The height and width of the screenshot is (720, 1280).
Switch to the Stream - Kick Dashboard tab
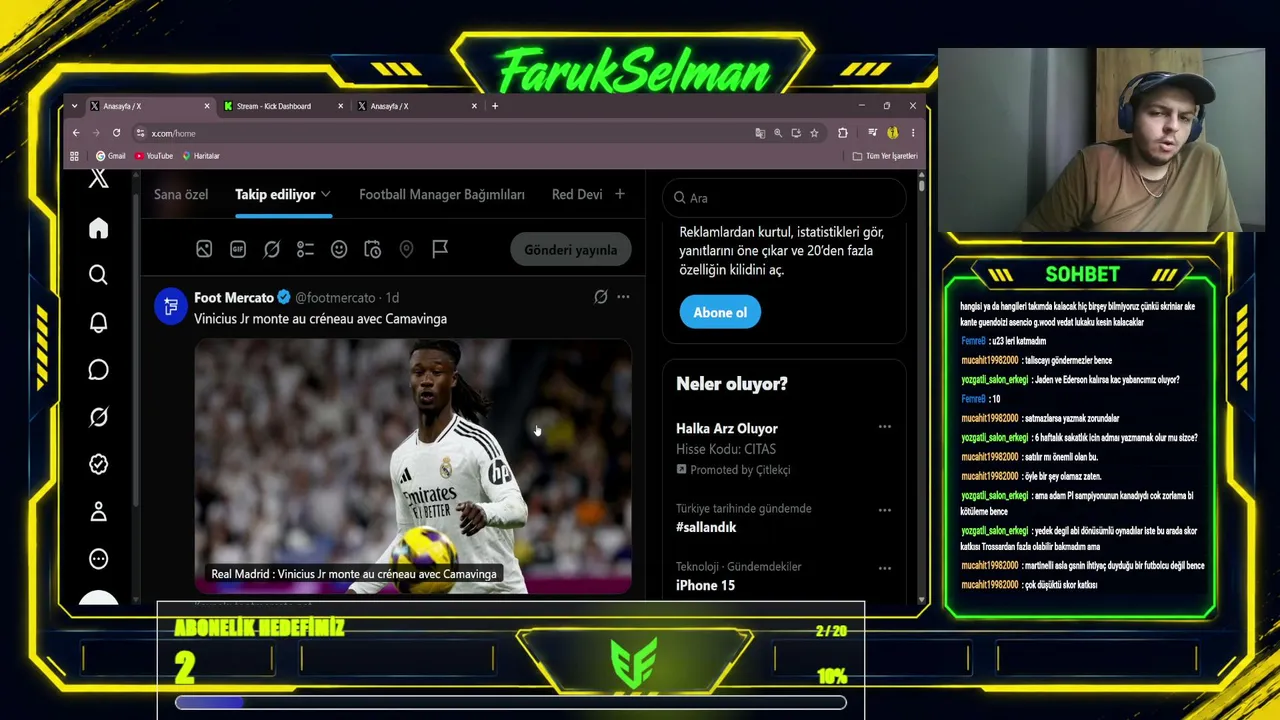pyautogui.click(x=284, y=106)
